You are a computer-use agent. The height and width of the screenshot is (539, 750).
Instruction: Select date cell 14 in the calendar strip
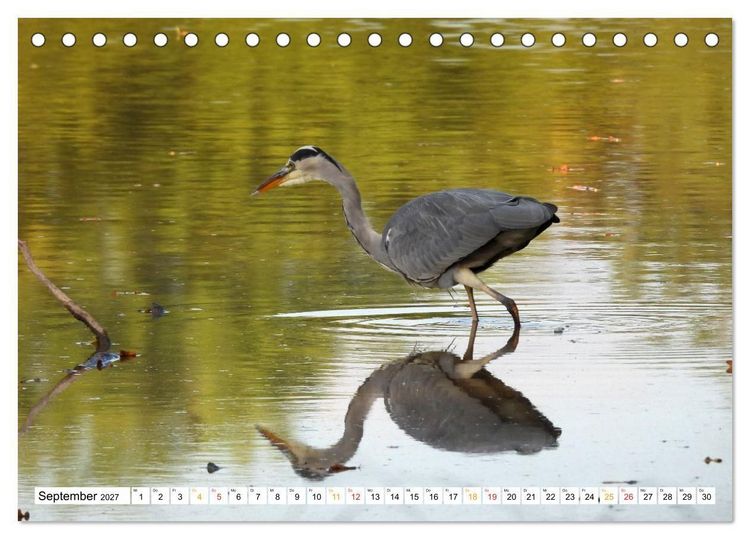coord(394,496)
